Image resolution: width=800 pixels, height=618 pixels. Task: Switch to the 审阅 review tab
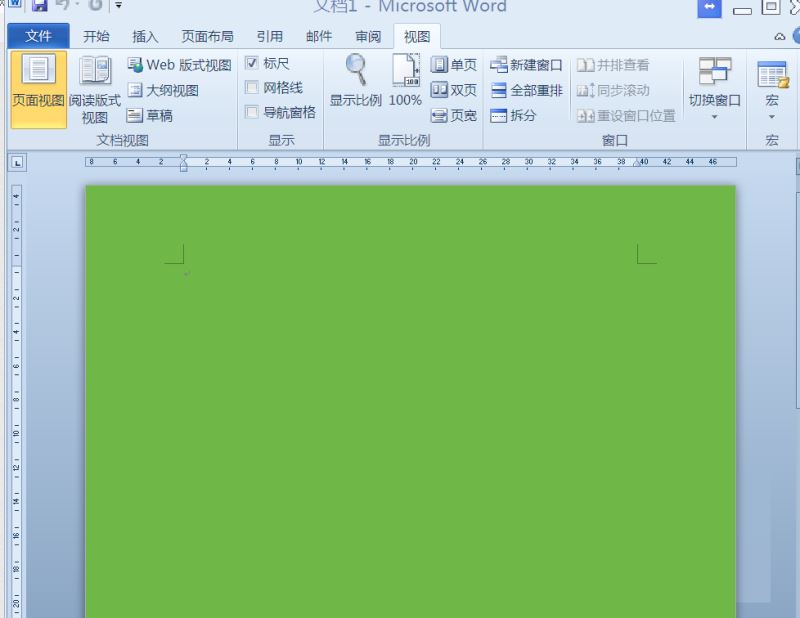click(x=368, y=36)
